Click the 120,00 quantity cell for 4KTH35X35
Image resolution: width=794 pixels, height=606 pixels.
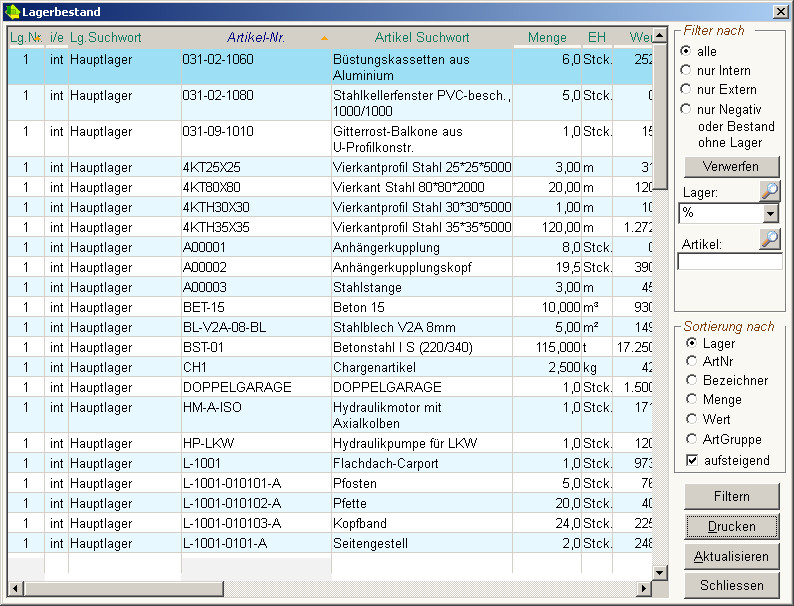pyautogui.click(x=547, y=227)
